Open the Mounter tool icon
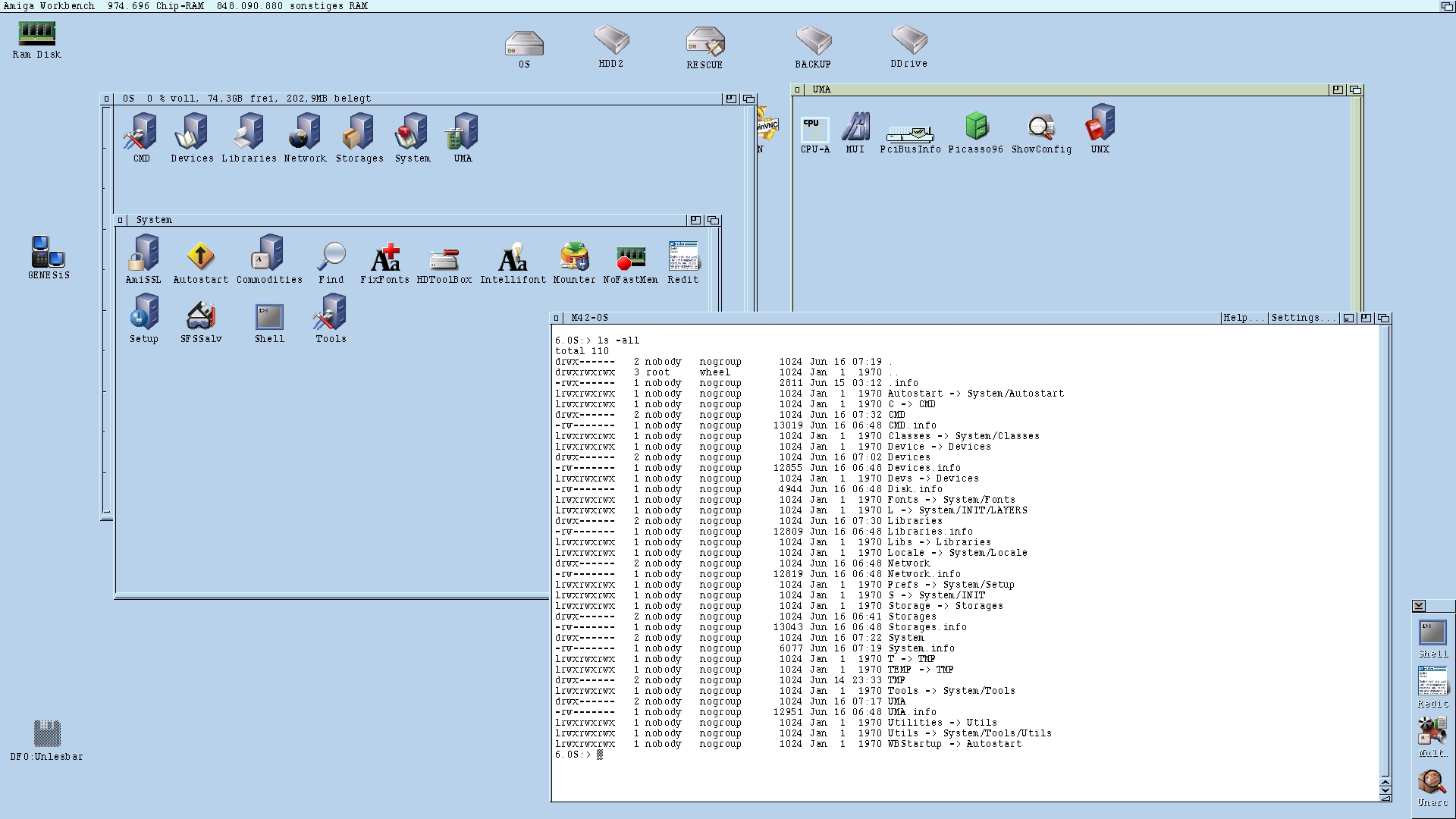Viewport: 1456px width, 819px height. click(574, 259)
